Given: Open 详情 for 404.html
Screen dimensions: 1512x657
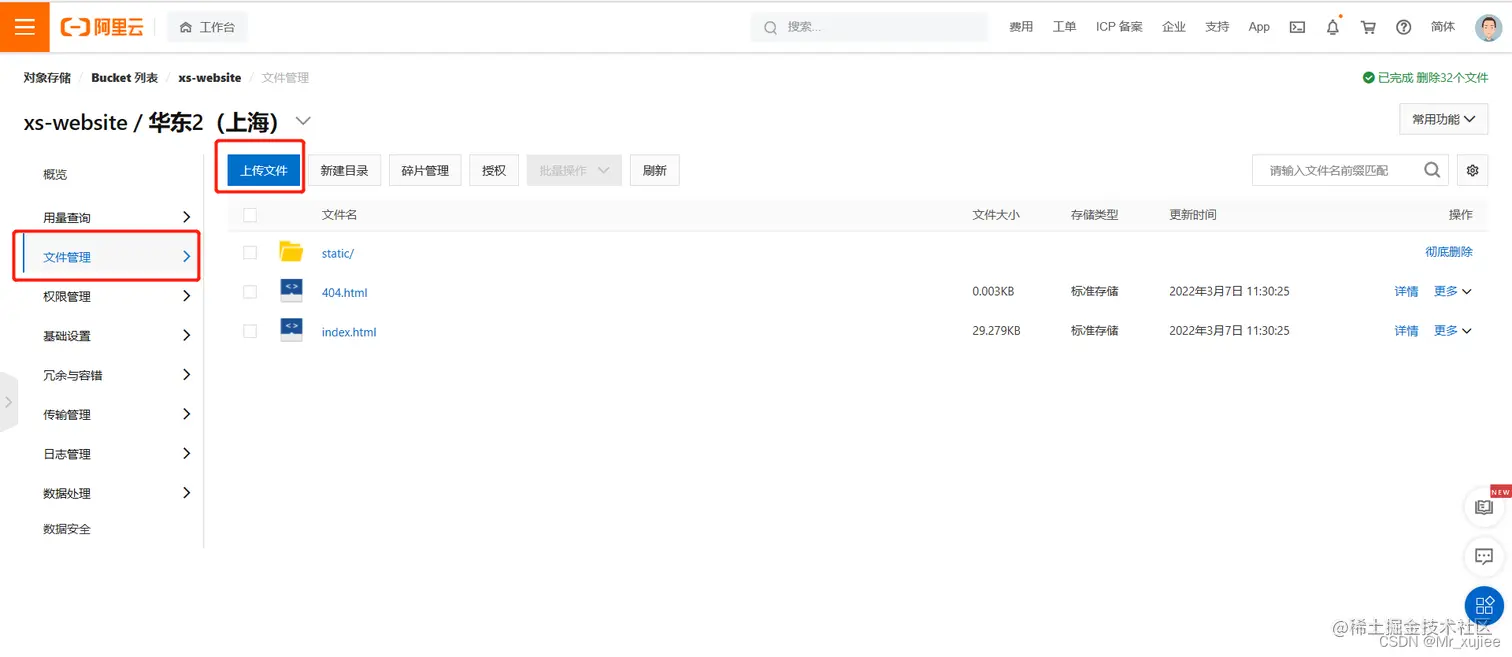Looking at the screenshot, I should point(1406,291).
